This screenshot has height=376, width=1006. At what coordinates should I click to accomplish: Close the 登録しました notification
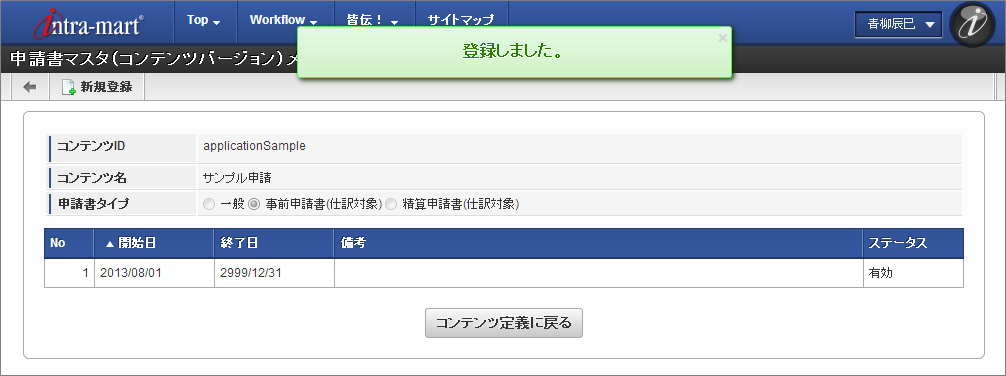tap(722, 38)
